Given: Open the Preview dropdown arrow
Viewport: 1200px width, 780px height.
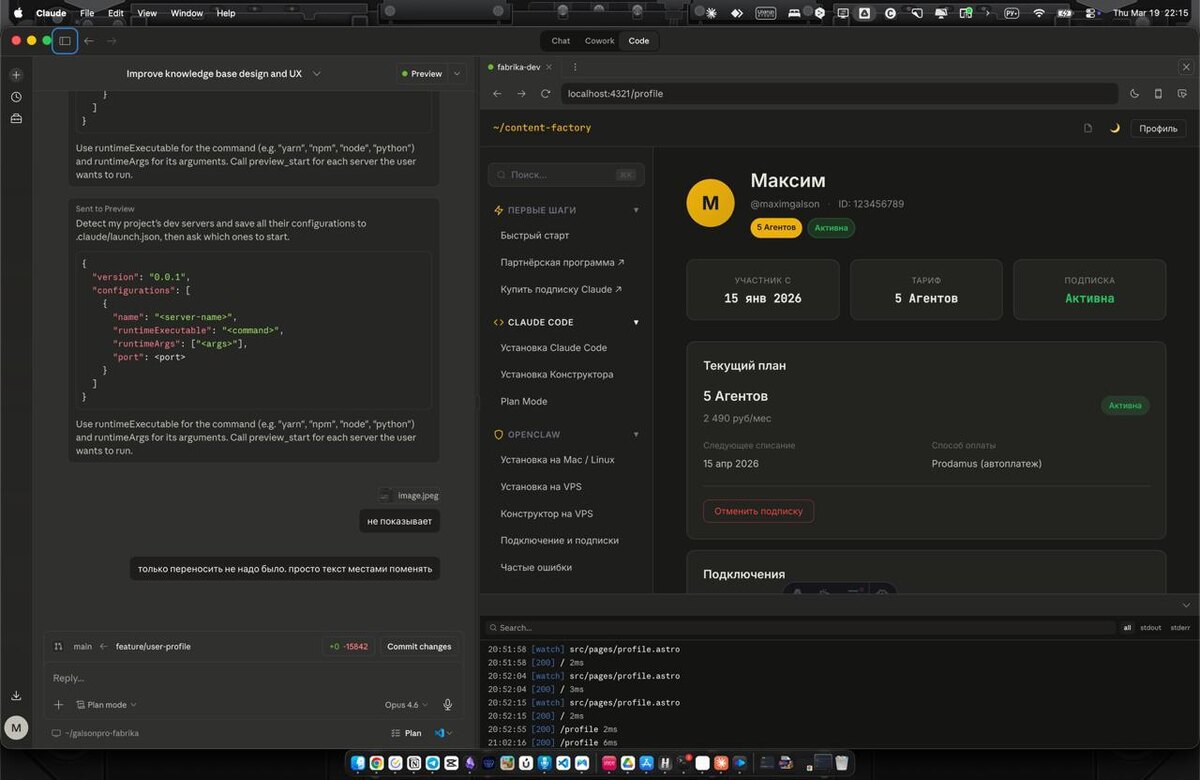Looking at the screenshot, I should point(457,74).
